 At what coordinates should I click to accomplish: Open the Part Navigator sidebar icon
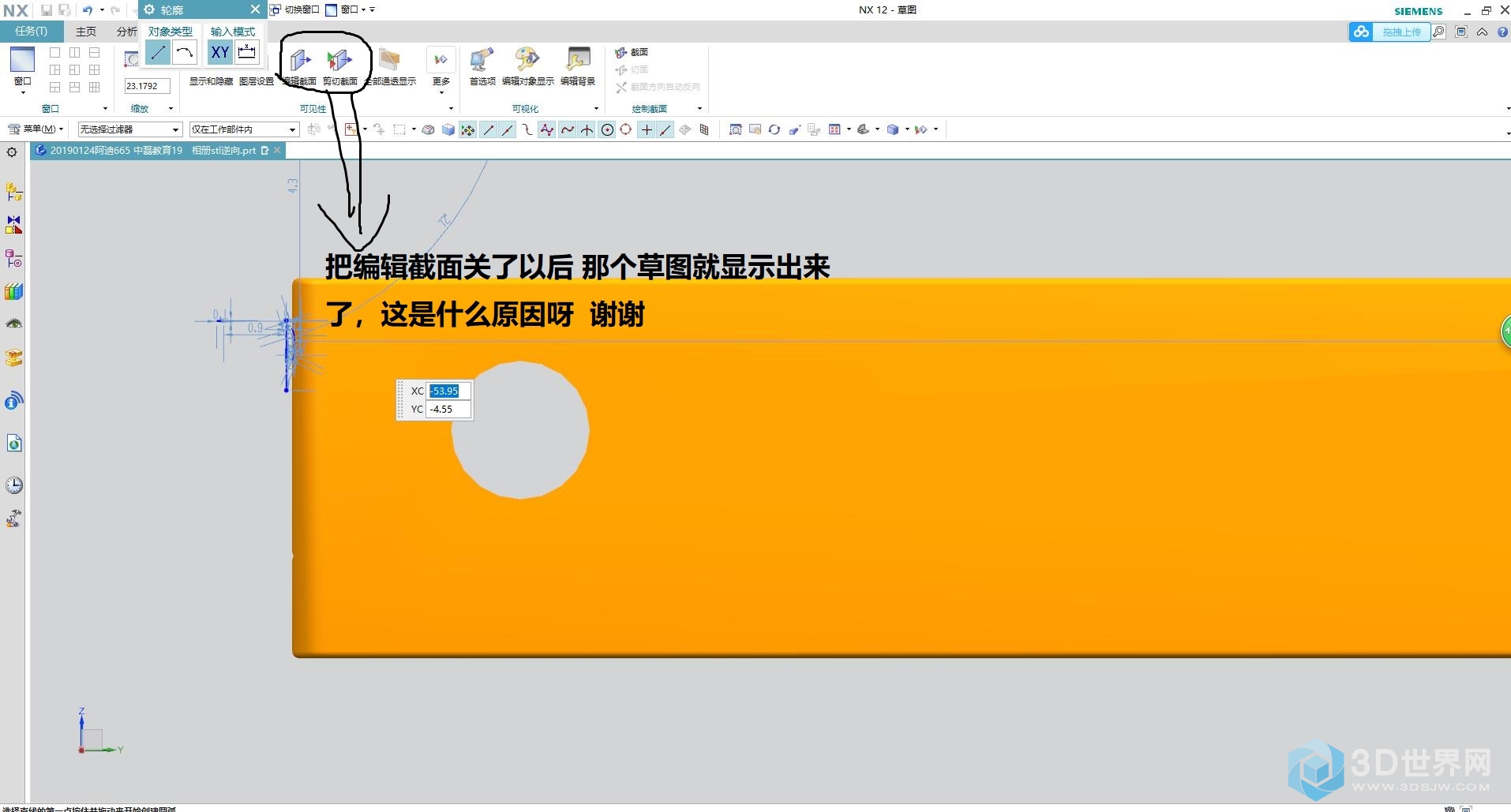point(13,258)
